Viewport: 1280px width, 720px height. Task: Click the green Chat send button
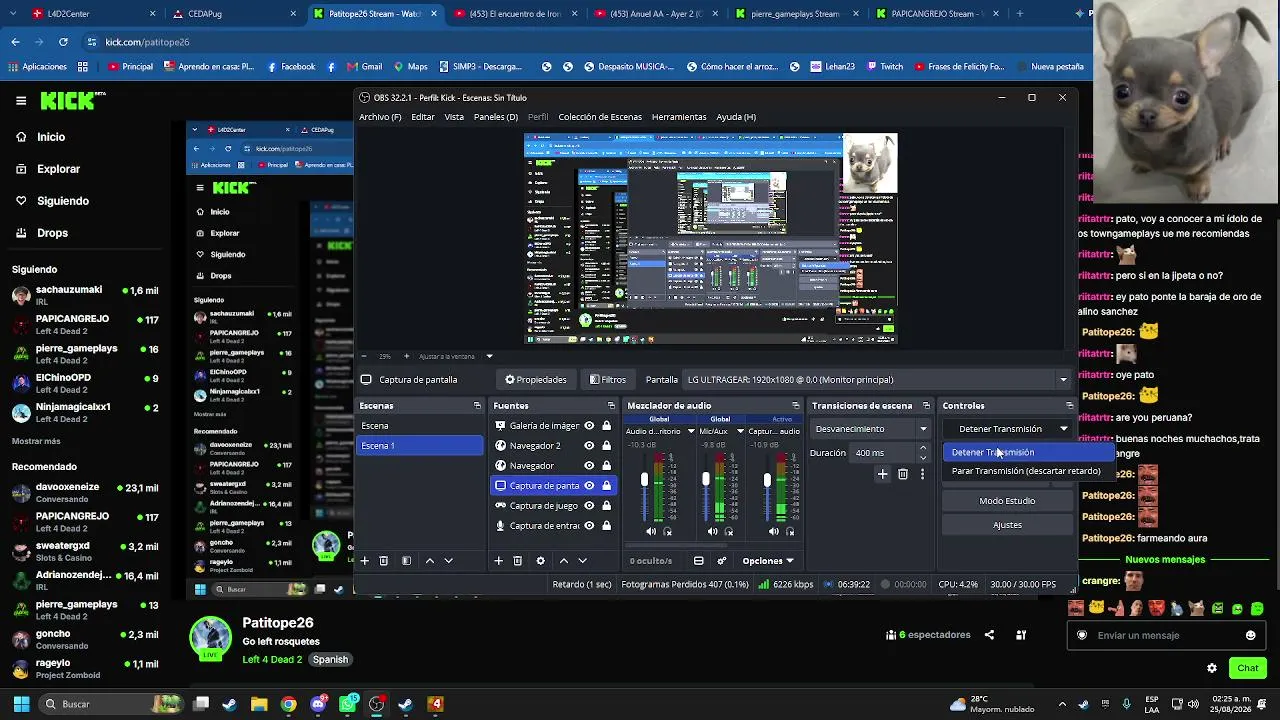(x=1247, y=668)
